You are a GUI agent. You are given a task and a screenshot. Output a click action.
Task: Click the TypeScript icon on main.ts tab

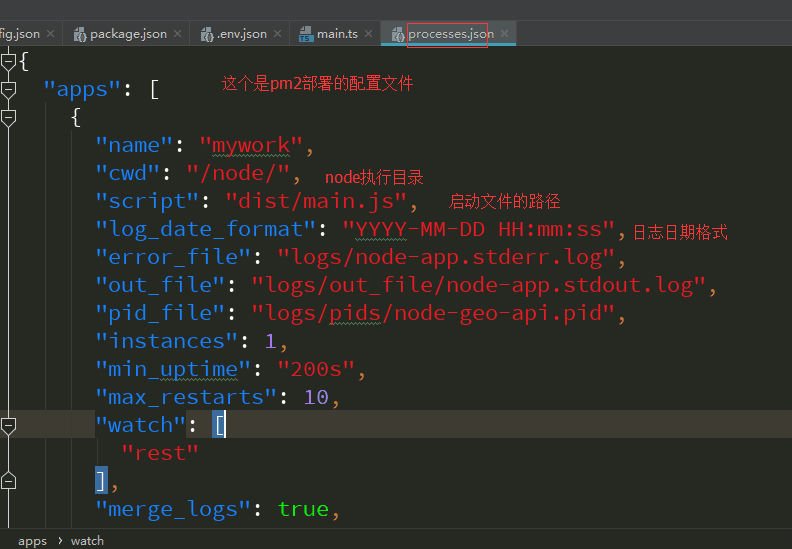coord(306,34)
